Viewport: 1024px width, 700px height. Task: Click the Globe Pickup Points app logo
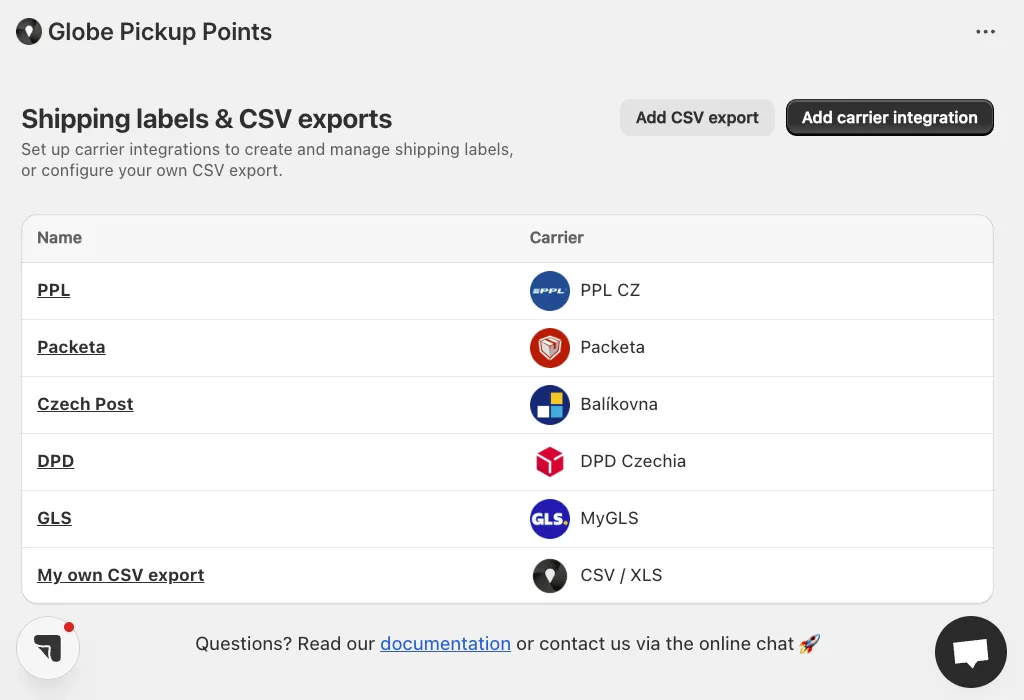tap(29, 31)
